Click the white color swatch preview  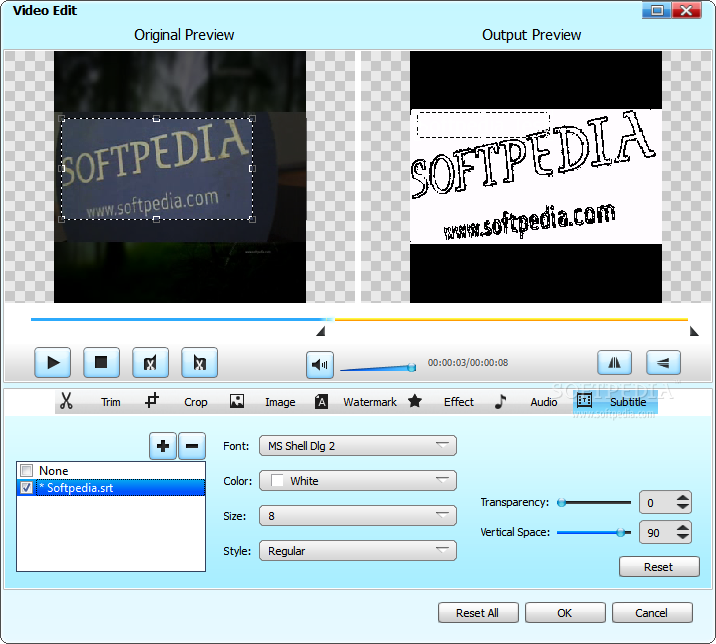[277, 480]
